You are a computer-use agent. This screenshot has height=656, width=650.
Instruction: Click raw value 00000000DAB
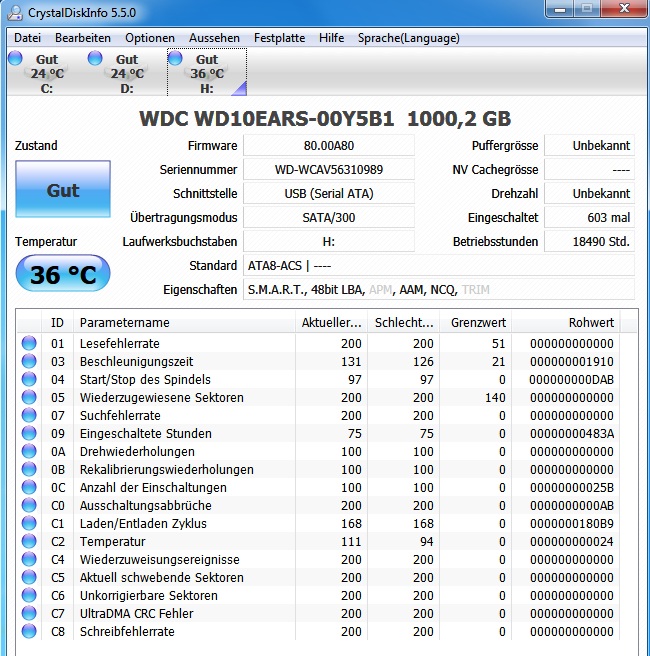point(572,379)
